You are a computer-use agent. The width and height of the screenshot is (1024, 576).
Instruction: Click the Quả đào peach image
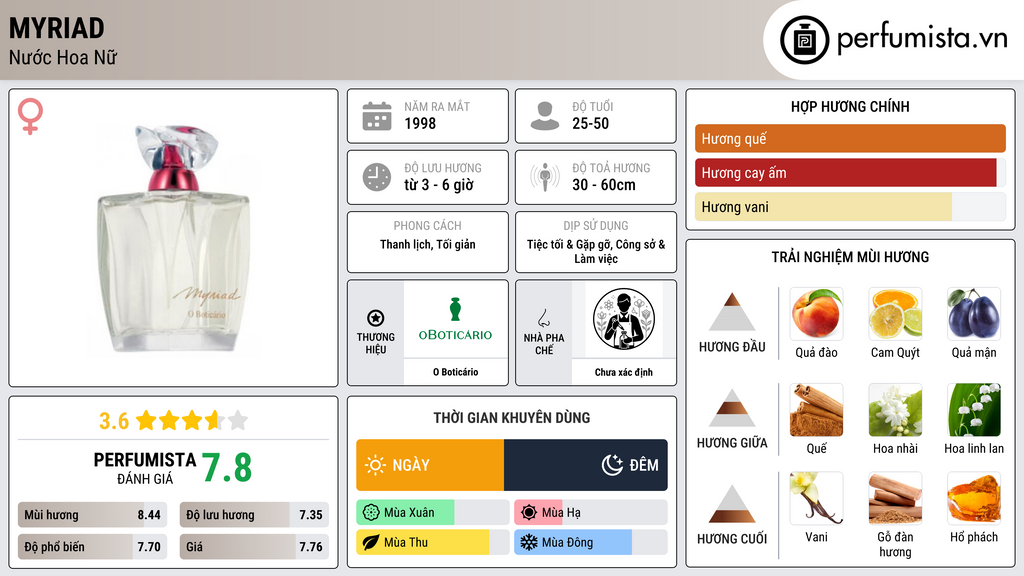pos(816,314)
